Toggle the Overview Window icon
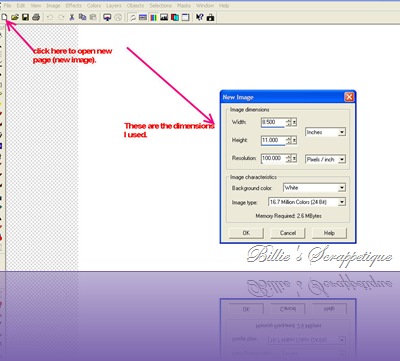The image size is (400, 361). tap(185, 17)
